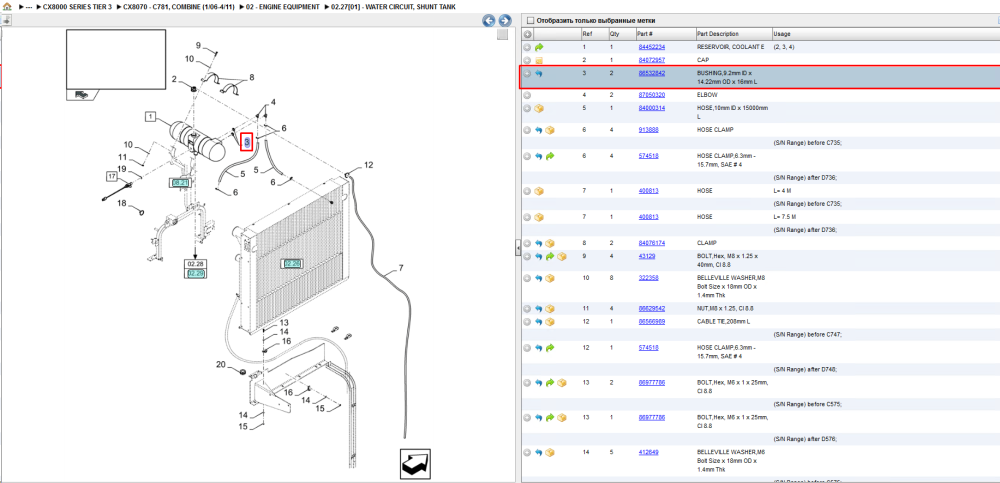
Task: Click the green arrow icon for part 43129
Action: (x=550, y=256)
